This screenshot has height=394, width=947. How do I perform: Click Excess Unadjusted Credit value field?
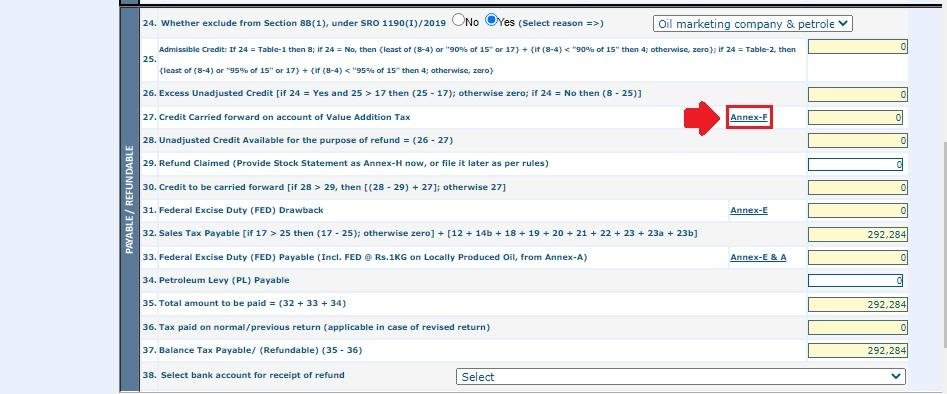coord(858,94)
